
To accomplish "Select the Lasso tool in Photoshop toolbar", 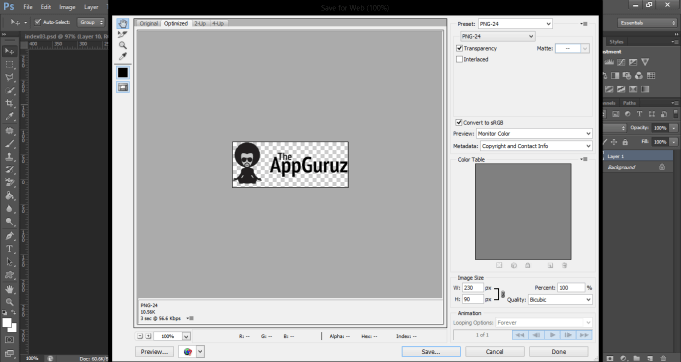I will point(9,77).
